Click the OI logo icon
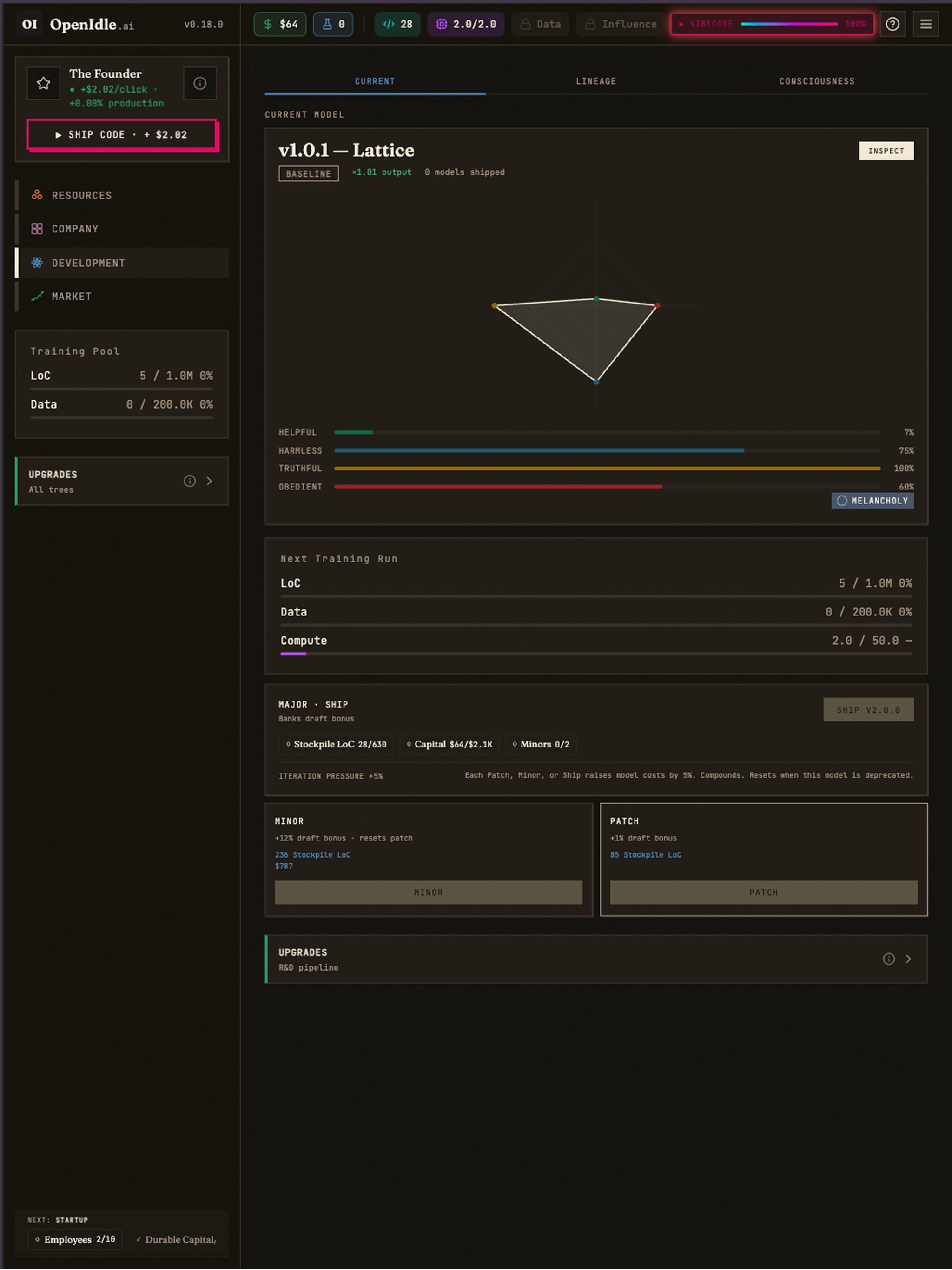Viewport: 952px width, 1270px height. [29, 24]
